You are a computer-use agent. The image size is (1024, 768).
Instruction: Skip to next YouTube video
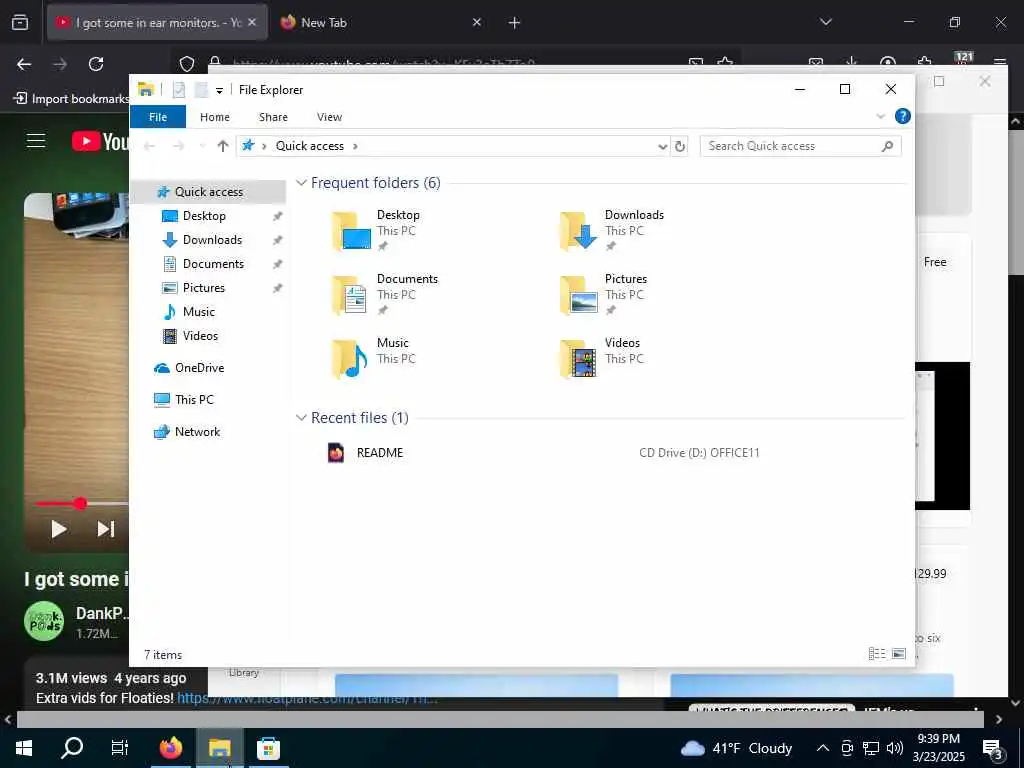click(106, 528)
